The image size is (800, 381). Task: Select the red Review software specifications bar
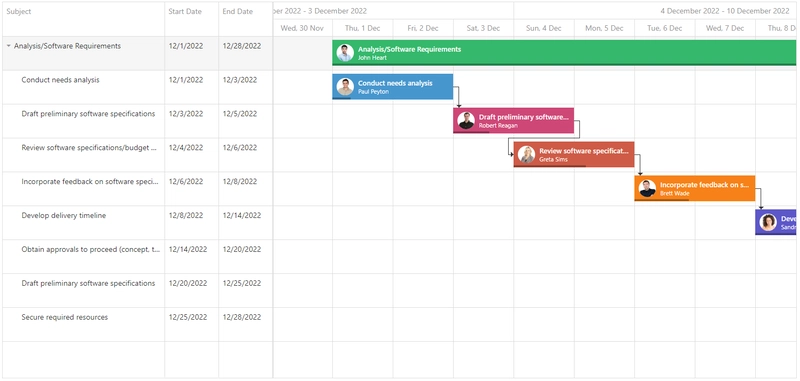(x=574, y=155)
